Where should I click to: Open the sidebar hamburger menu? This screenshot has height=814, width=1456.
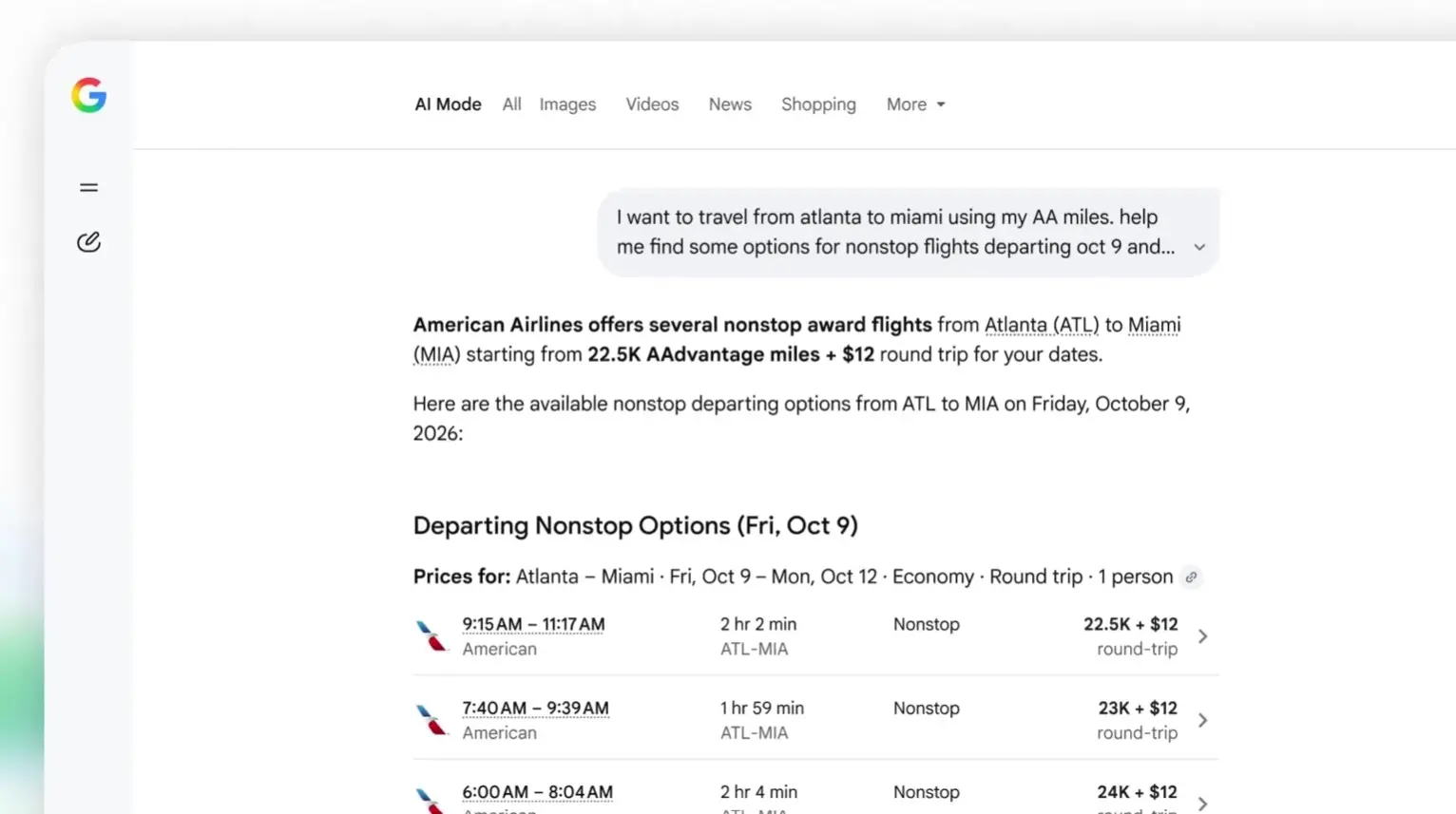pyautogui.click(x=88, y=187)
